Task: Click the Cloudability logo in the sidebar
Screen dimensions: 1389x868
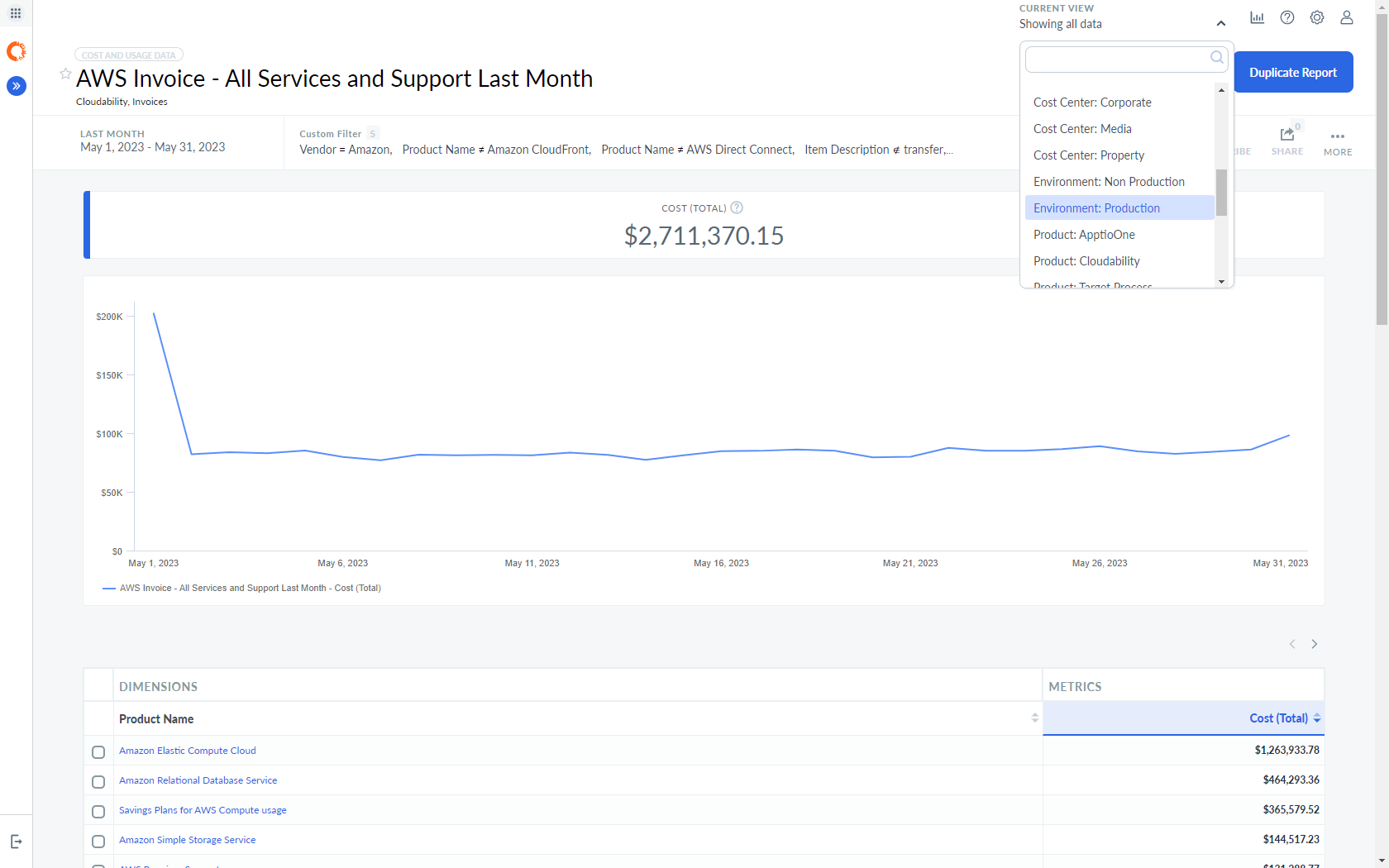Action: 16,50
